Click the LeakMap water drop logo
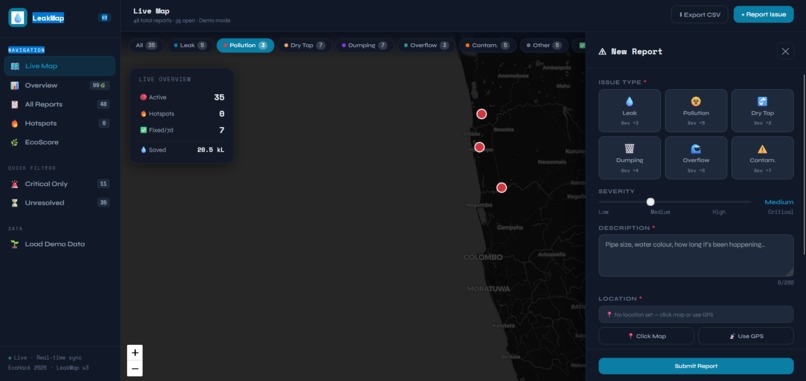The height and width of the screenshot is (381, 806). pyautogui.click(x=18, y=17)
